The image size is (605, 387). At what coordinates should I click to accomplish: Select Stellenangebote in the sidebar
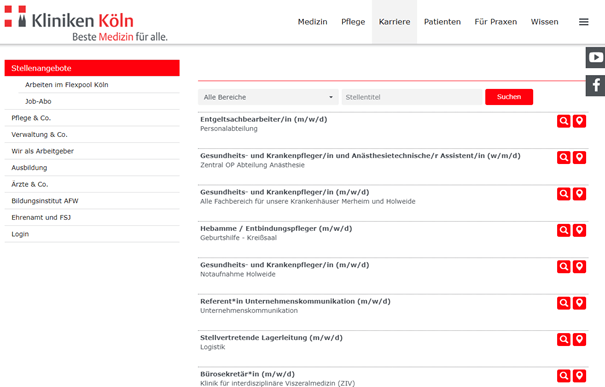(92, 68)
